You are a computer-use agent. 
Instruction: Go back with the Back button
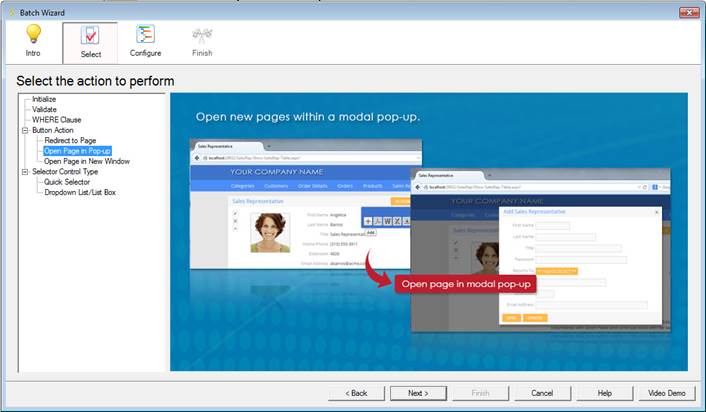357,393
